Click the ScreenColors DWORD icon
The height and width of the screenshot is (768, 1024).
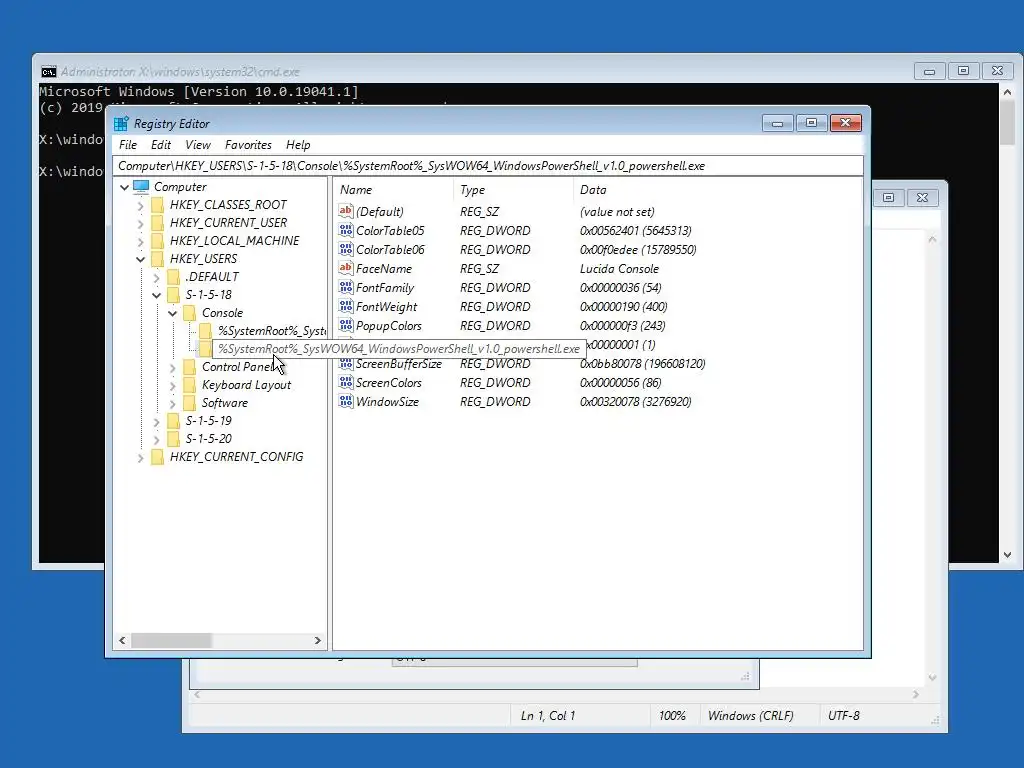click(345, 382)
